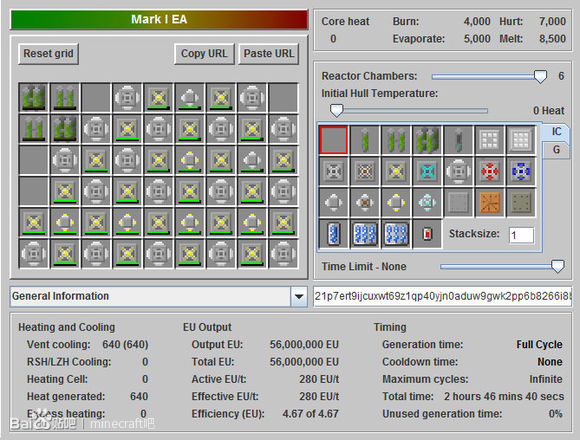The image size is (580, 440).
Task: Click the Stacksize input field
Action: pos(521,235)
